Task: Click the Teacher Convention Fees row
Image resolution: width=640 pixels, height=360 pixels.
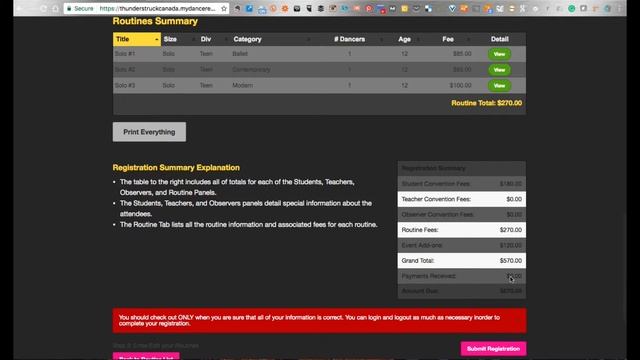Action: [462, 199]
